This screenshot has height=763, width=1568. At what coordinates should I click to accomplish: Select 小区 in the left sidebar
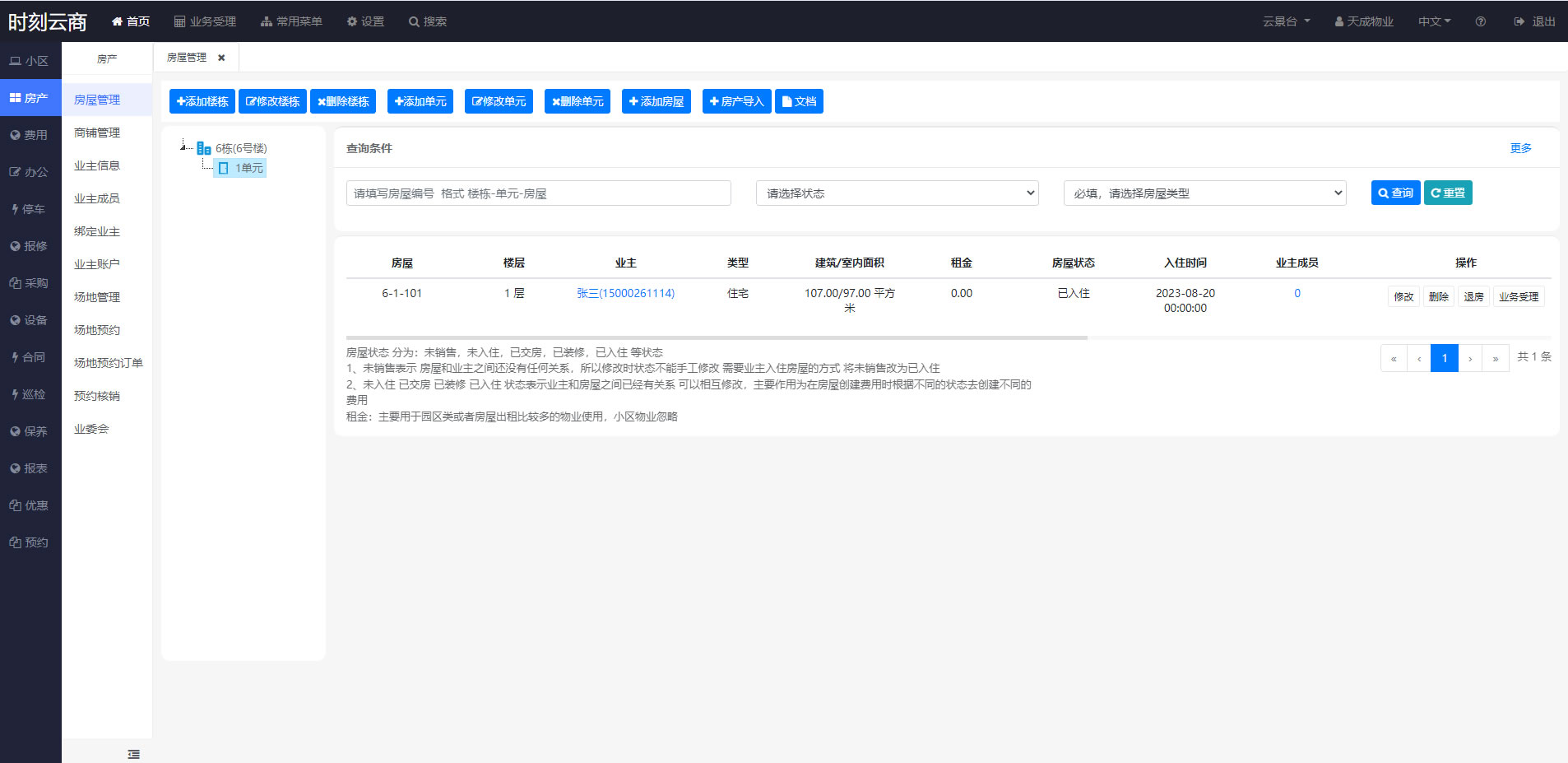pos(30,61)
